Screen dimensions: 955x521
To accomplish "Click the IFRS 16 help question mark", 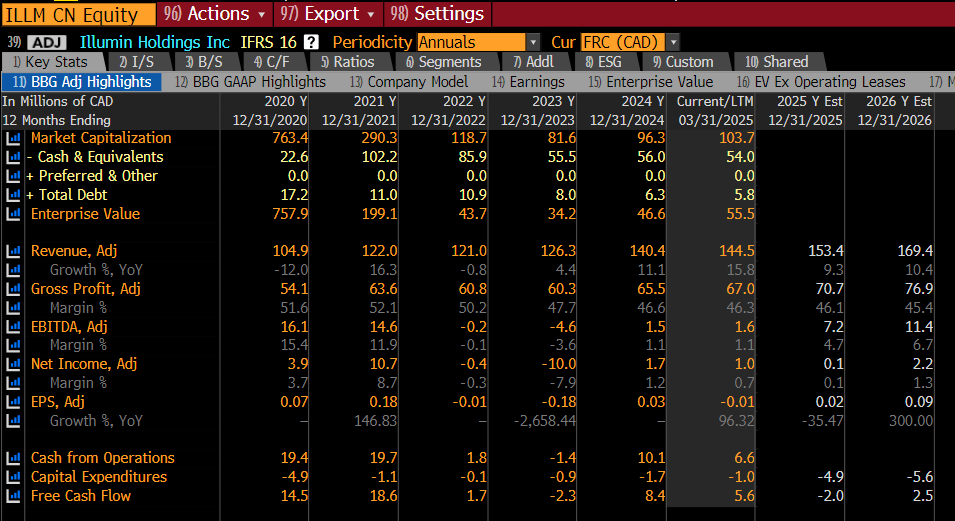I will (311, 42).
